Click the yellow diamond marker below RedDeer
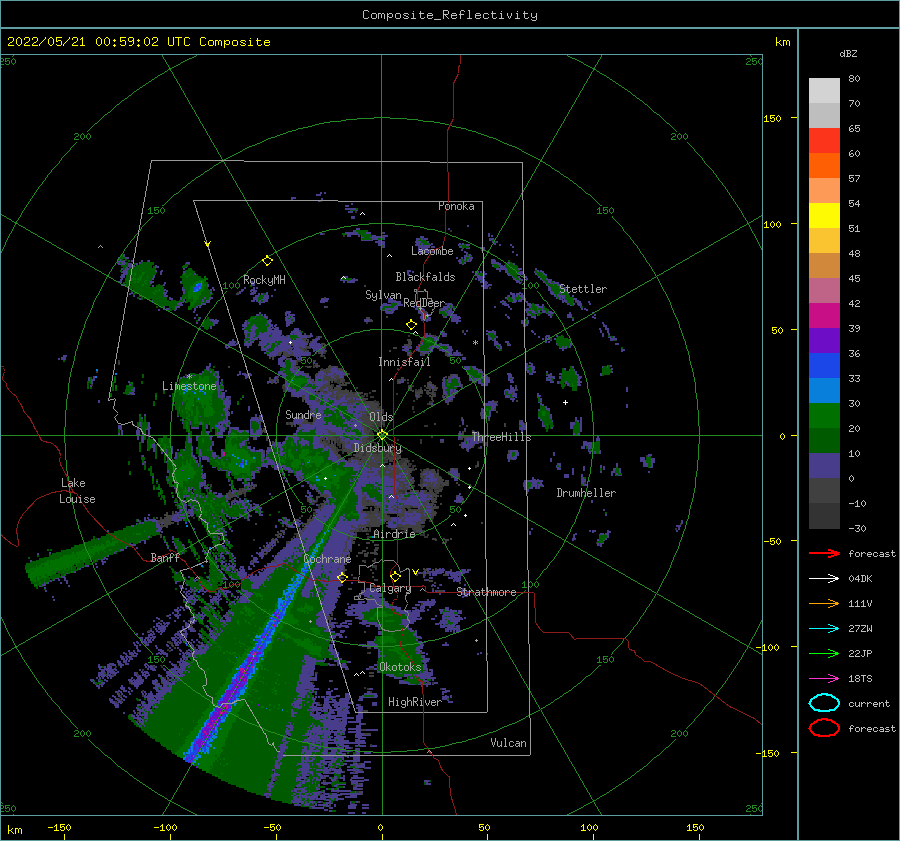The width and height of the screenshot is (900, 841). (x=411, y=325)
